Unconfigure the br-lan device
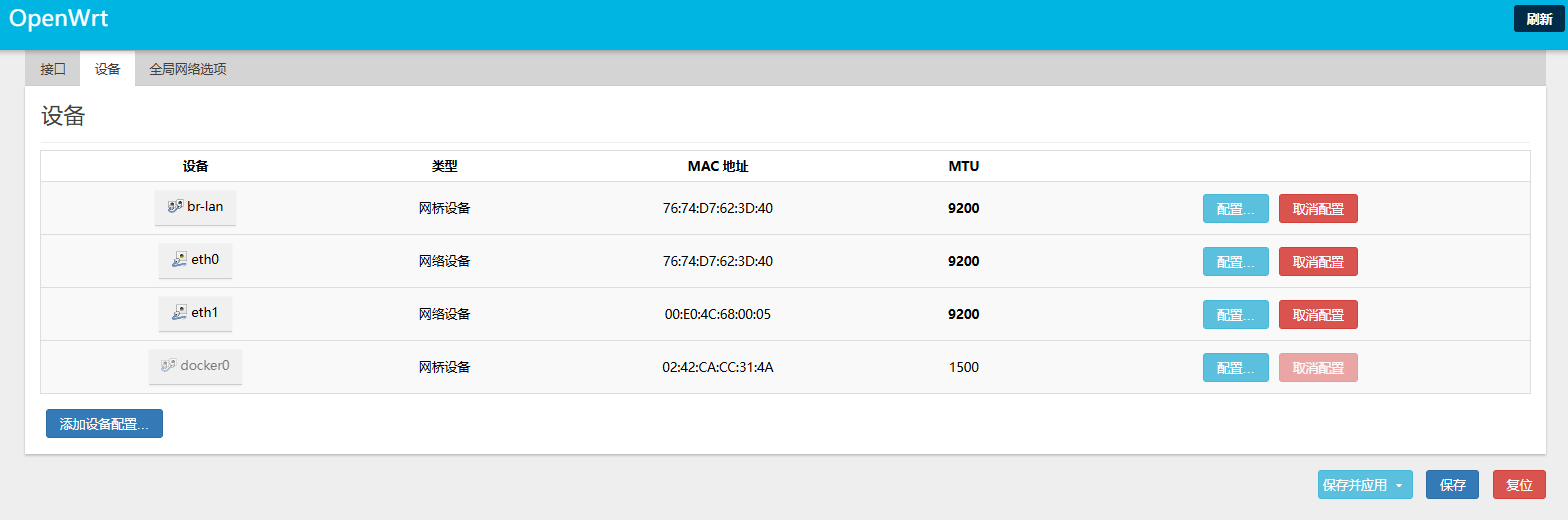This screenshot has width=1568, height=520. click(x=1318, y=208)
